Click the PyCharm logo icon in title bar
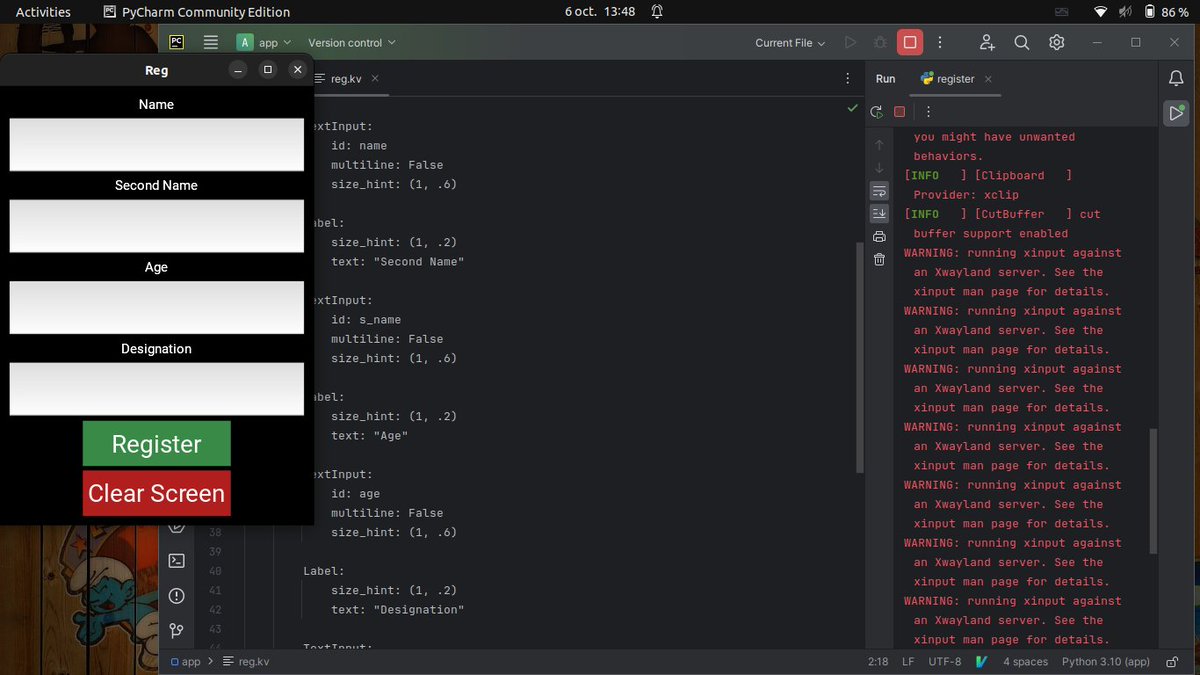 176,42
